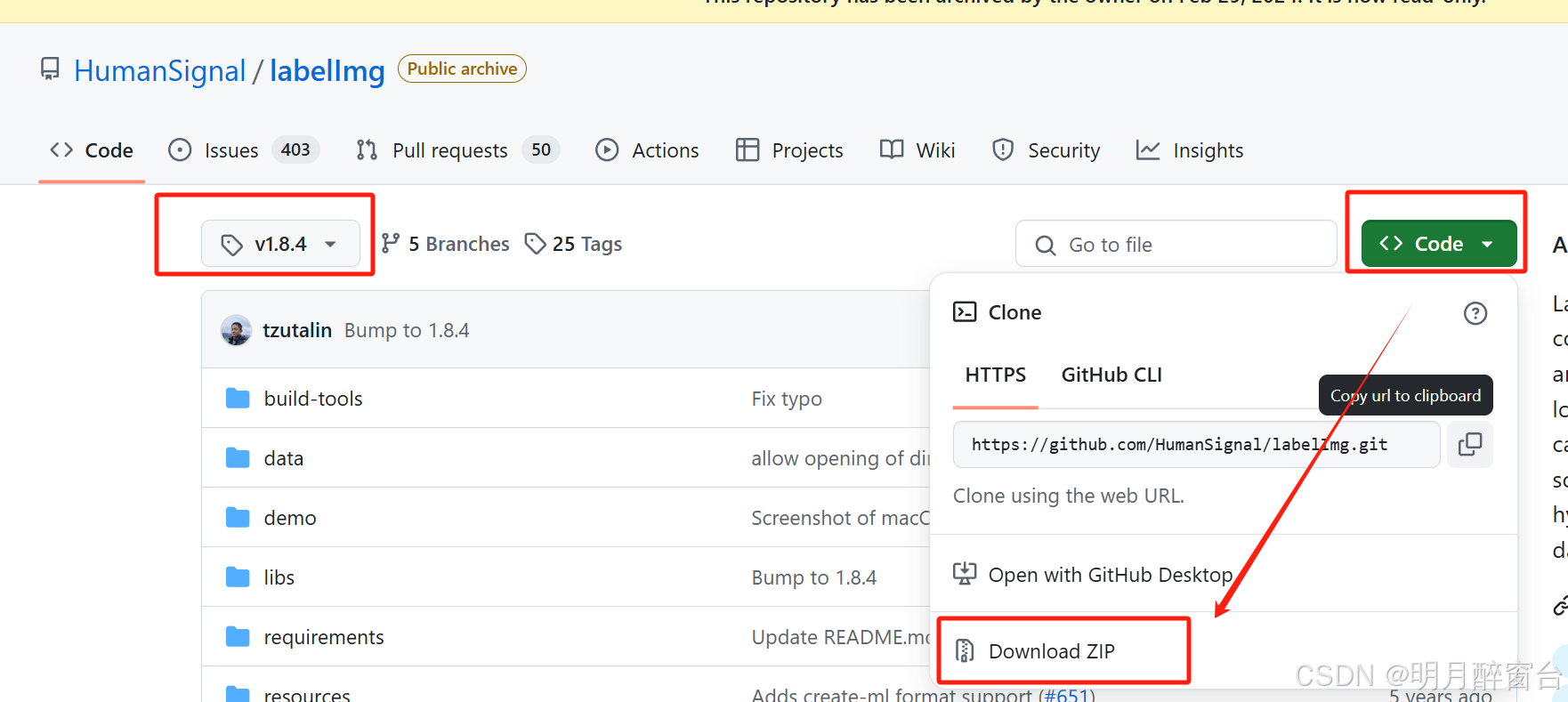Click the demo folder icon
This screenshot has height=702, width=1568.
point(238,517)
